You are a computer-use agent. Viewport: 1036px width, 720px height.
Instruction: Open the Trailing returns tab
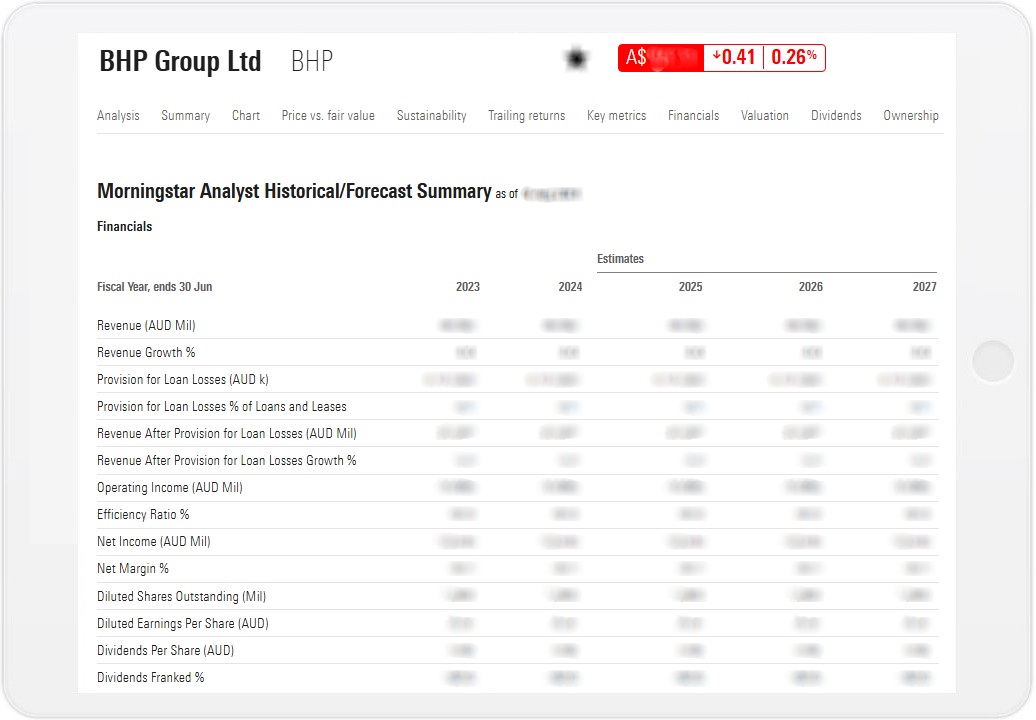(x=527, y=115)
